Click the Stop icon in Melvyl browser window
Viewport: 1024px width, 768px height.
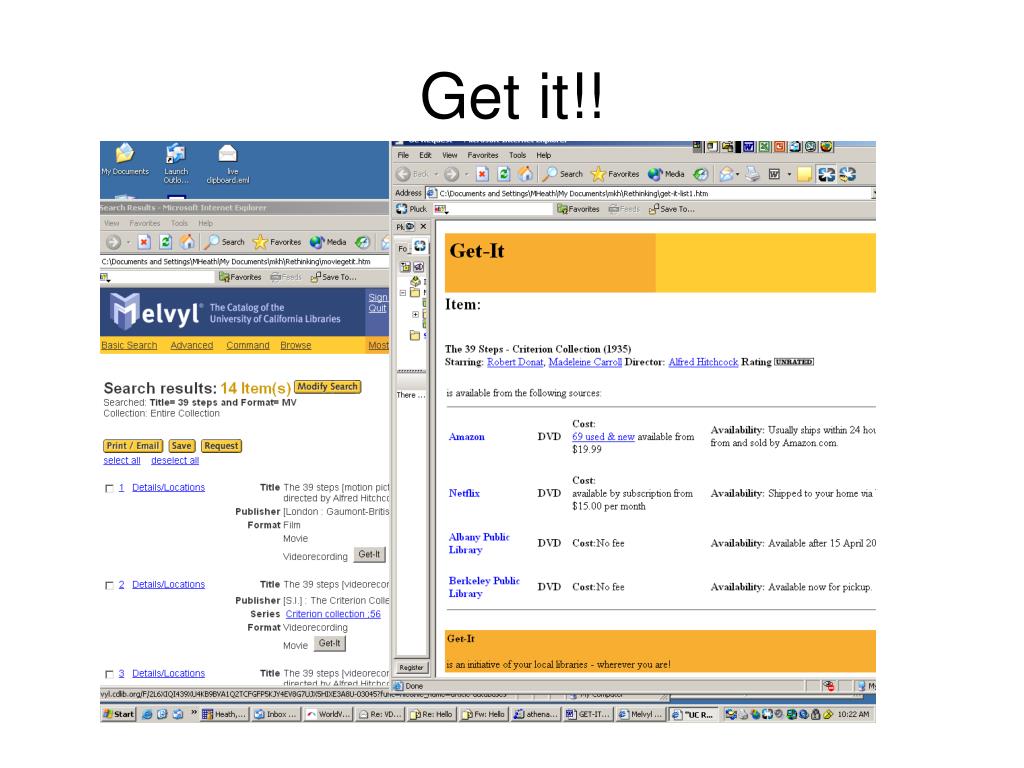tap(144, 242)
